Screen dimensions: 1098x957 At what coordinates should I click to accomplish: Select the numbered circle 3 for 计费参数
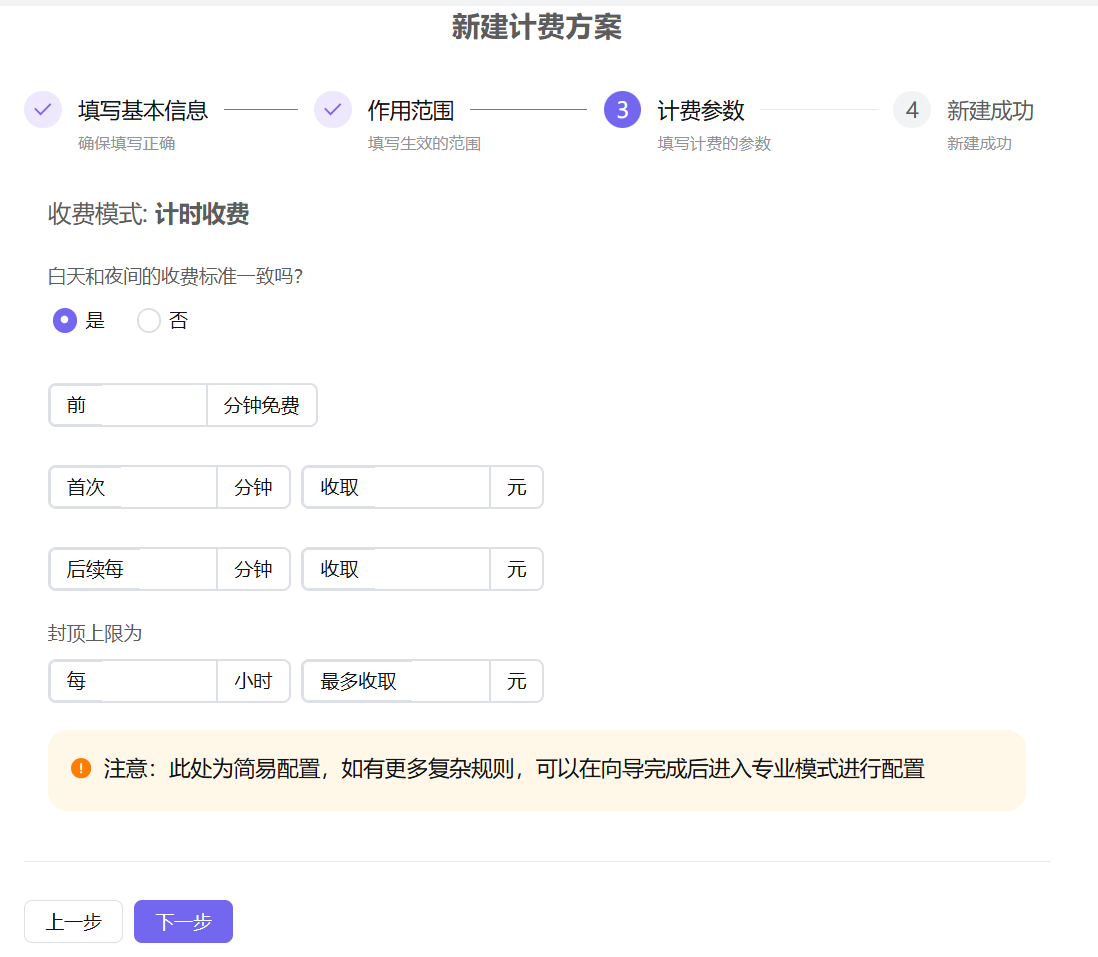pyautogui.click(x=621, y=110)
